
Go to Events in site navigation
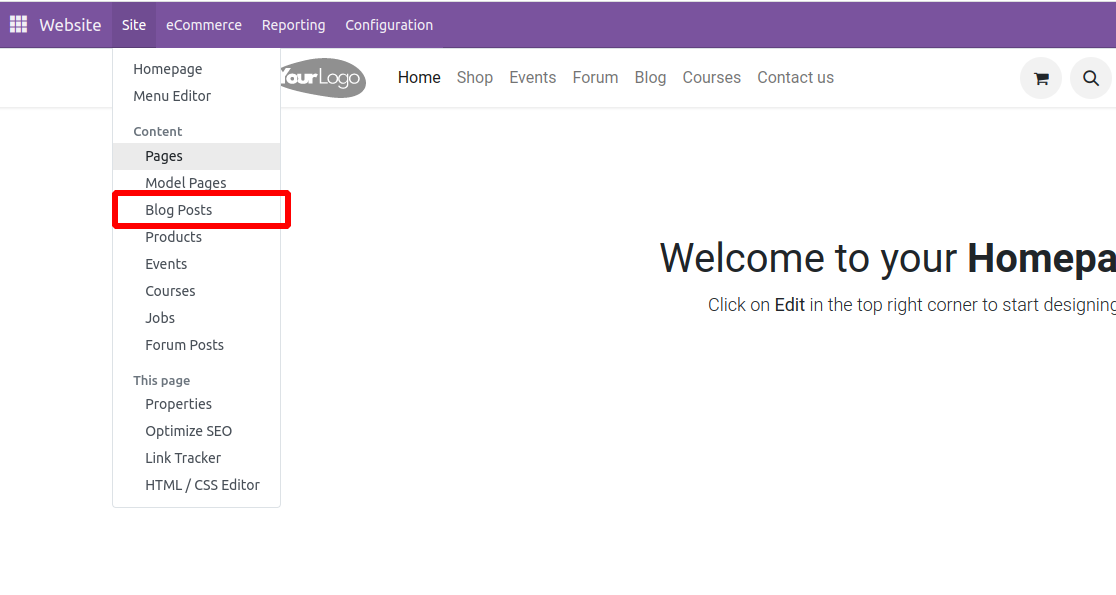(532, 78)
